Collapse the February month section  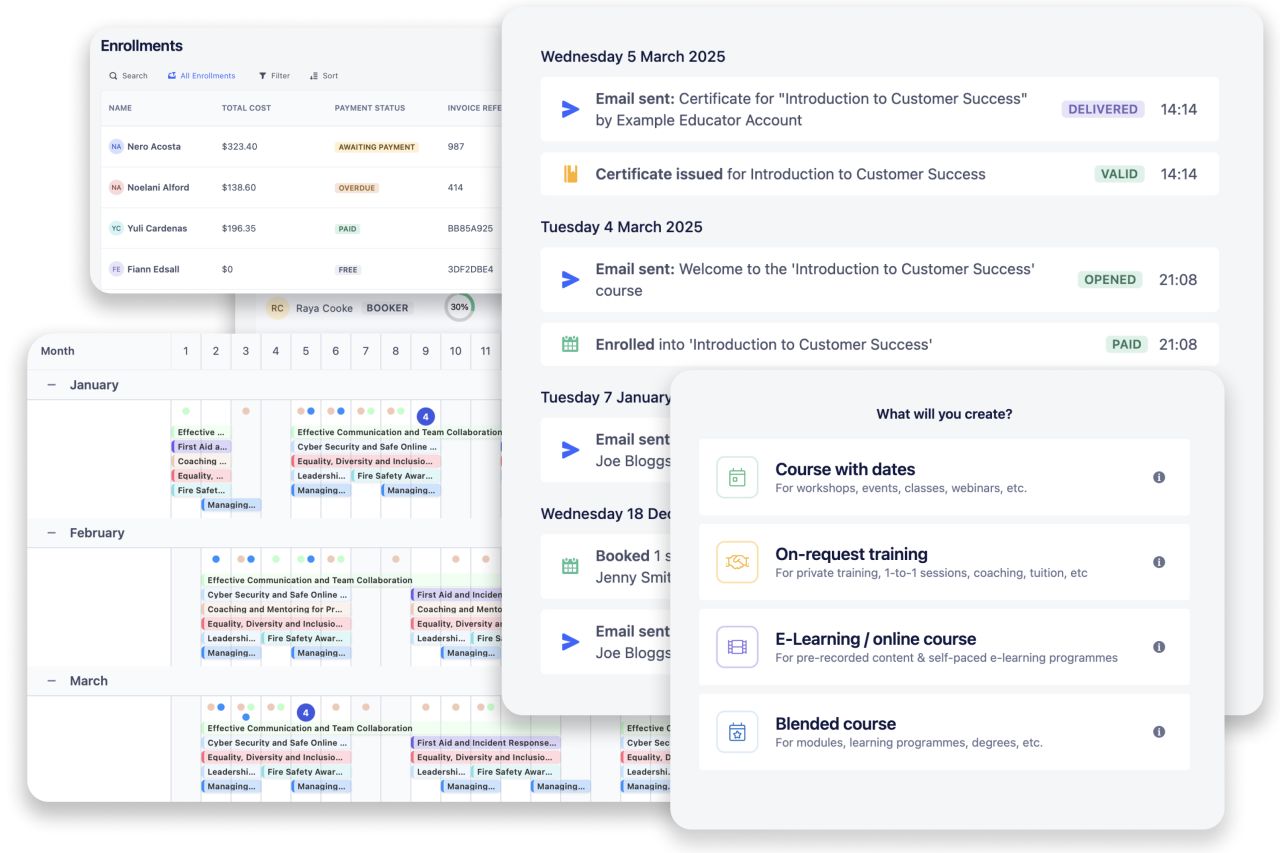point(51,533)
